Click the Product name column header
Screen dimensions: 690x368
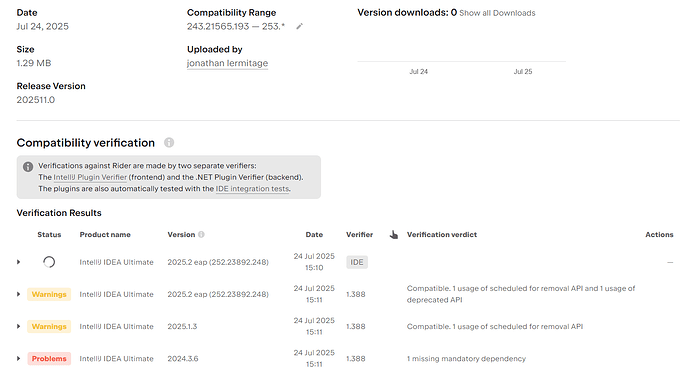click(105, 235)
